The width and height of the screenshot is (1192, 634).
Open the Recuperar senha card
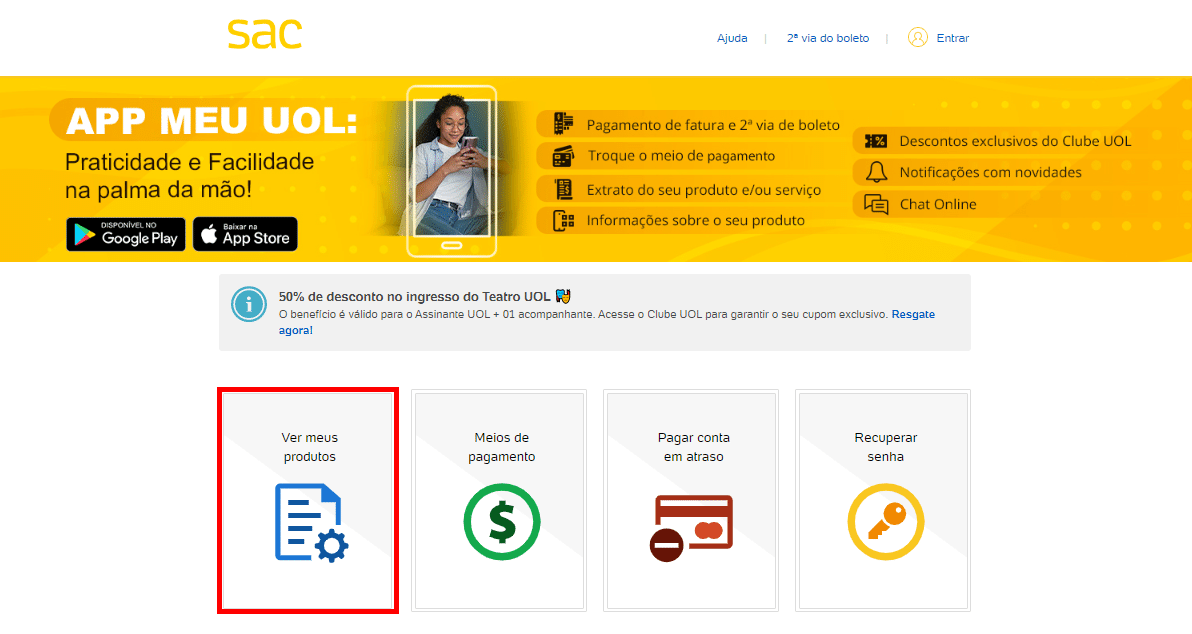(x=883, y=500)
